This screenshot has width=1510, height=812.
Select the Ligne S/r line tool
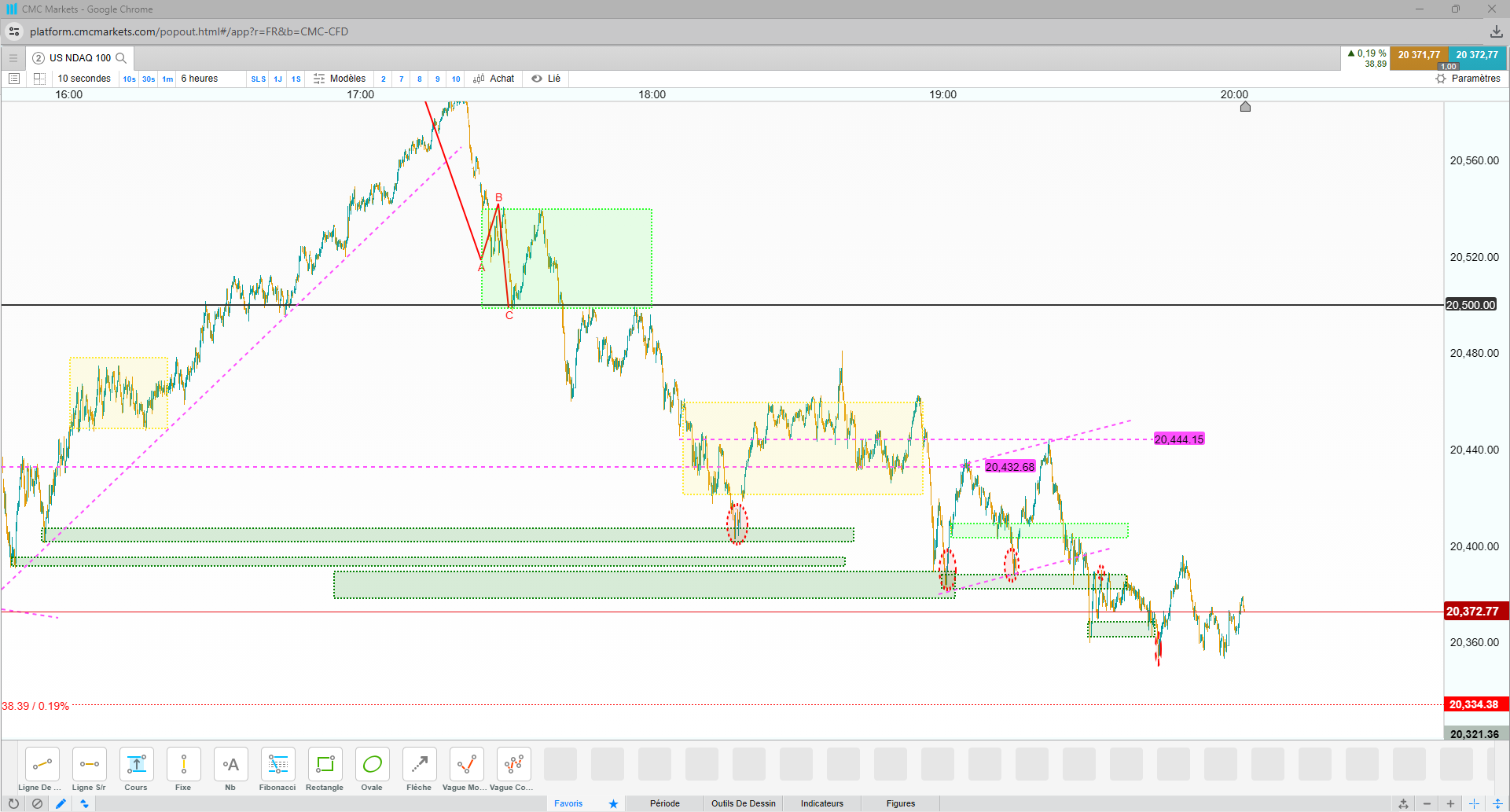click(89, 770)
